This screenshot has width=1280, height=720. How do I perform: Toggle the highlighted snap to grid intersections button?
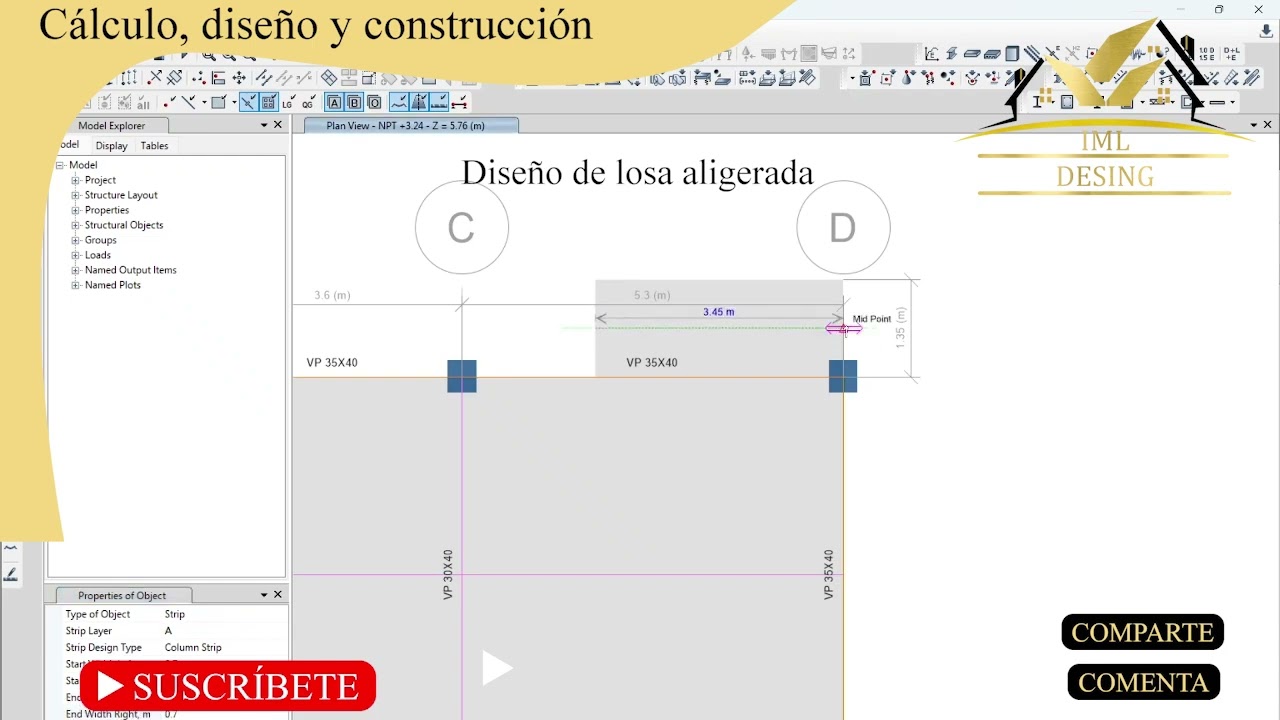pos(268,102)
